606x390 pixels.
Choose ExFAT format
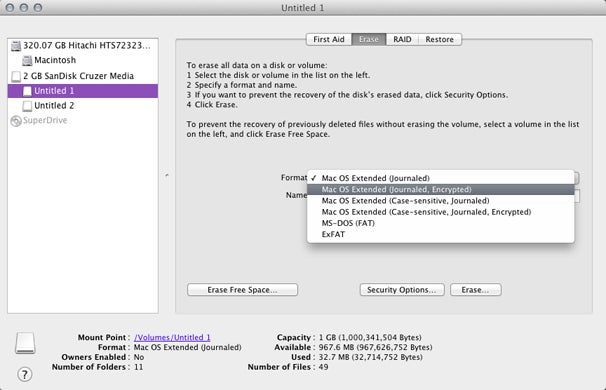[441, 234]
